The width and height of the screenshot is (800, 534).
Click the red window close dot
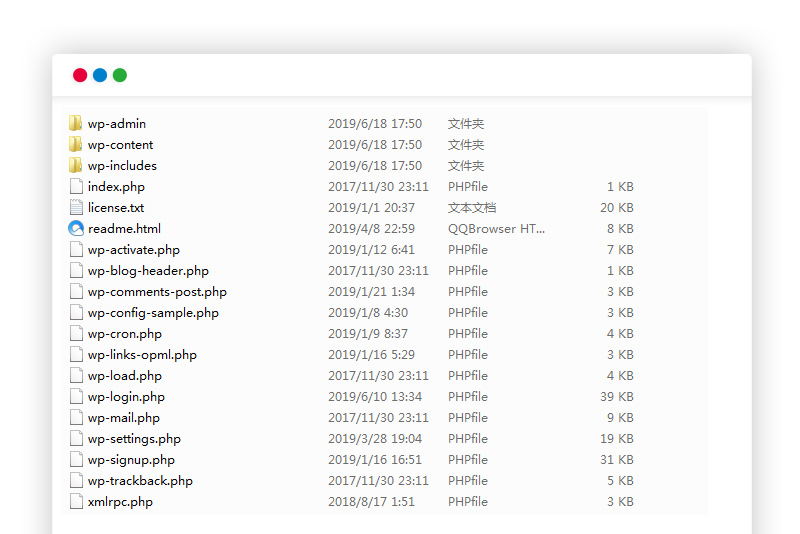(80, 75)
